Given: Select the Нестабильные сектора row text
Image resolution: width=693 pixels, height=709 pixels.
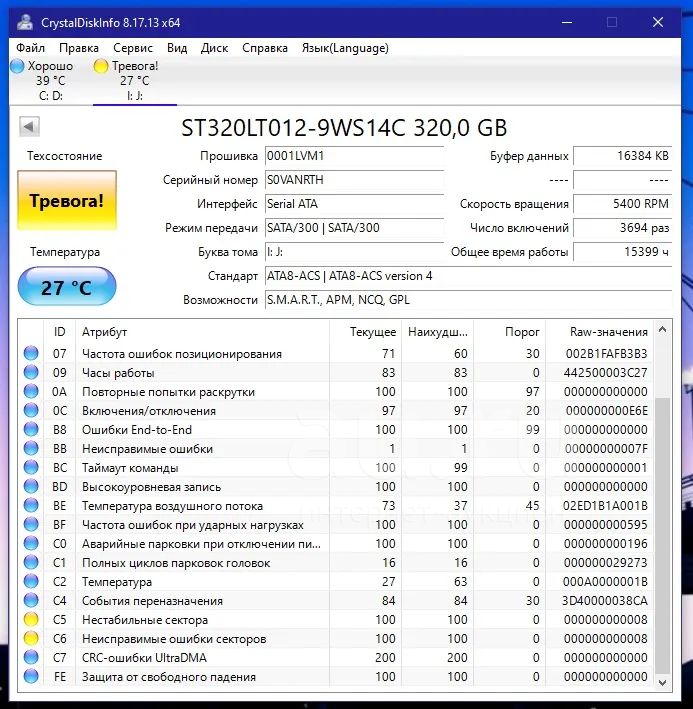Looking at the screenshot, I should tap(145, 619).
